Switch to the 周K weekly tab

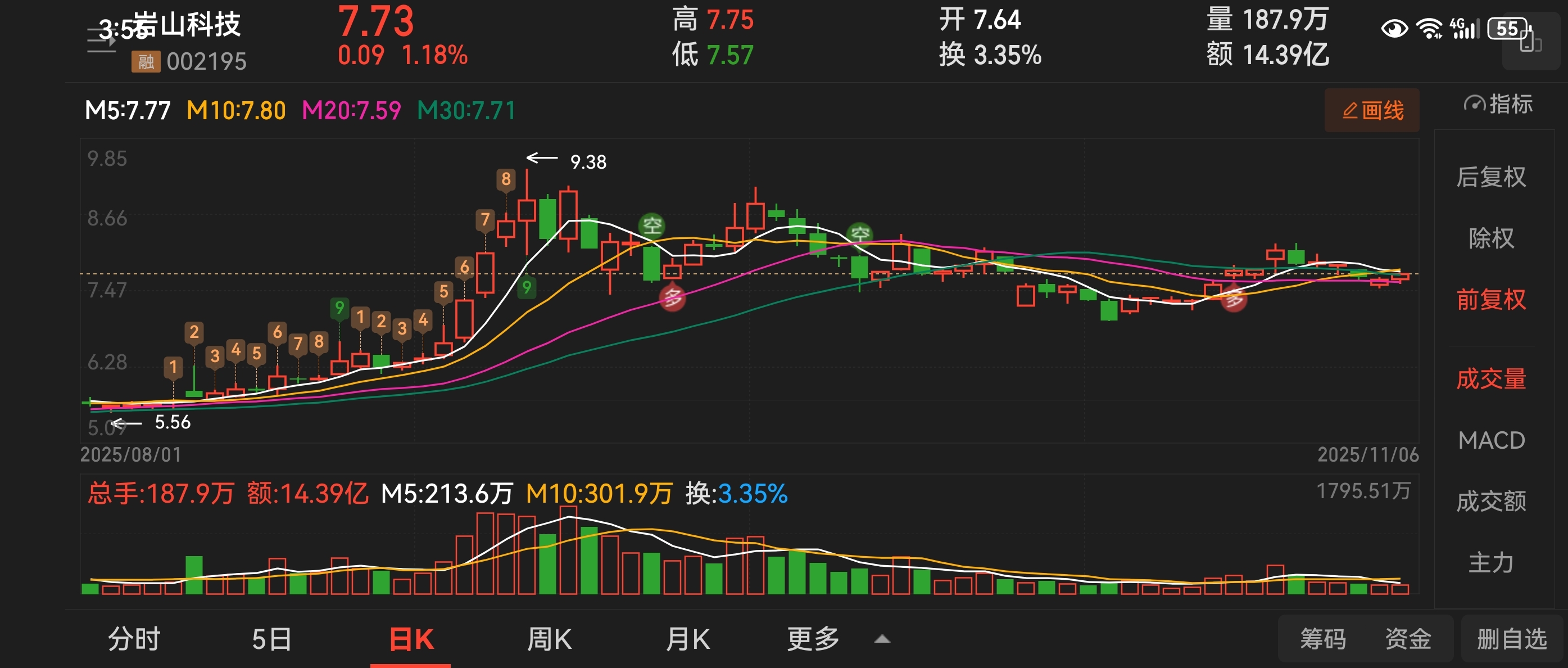coord(549,639)
